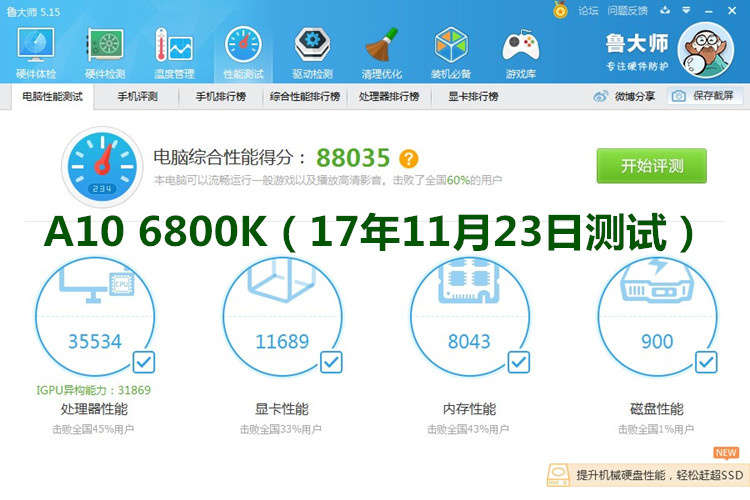Image resolution: width=750 pixels, height=500 pixels.
Task: Close the 鲁大师 window
Action: pyautogui.click(x=732, y=11)
